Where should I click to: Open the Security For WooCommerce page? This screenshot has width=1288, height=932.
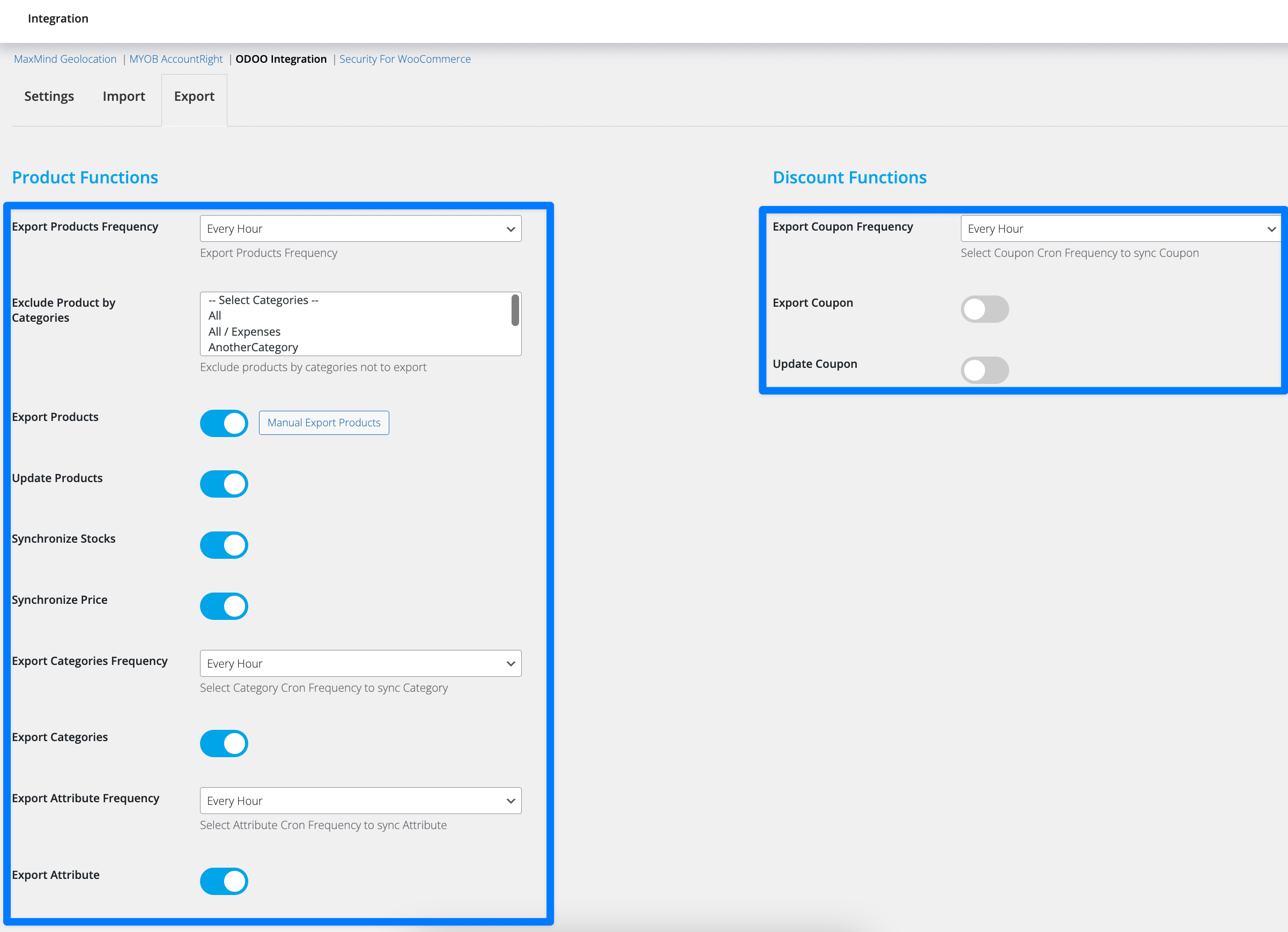tap(405, 58)
